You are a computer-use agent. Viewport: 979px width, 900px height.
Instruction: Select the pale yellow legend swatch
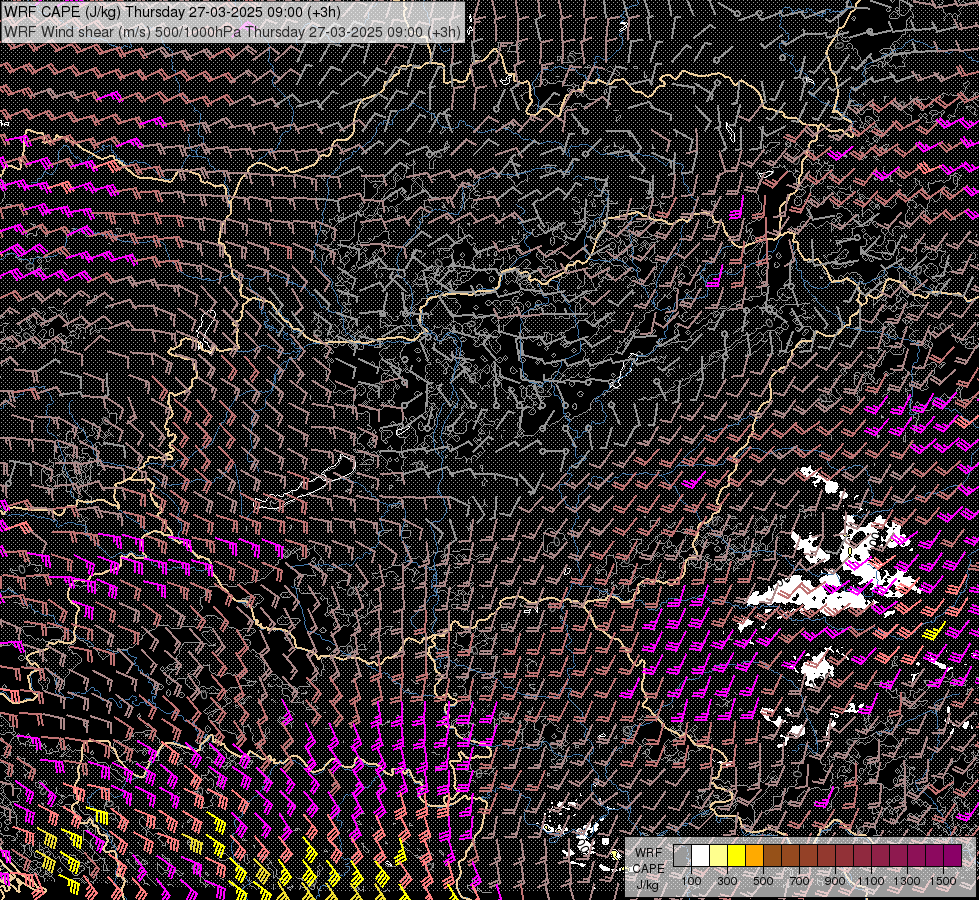[x=719, y=855]
